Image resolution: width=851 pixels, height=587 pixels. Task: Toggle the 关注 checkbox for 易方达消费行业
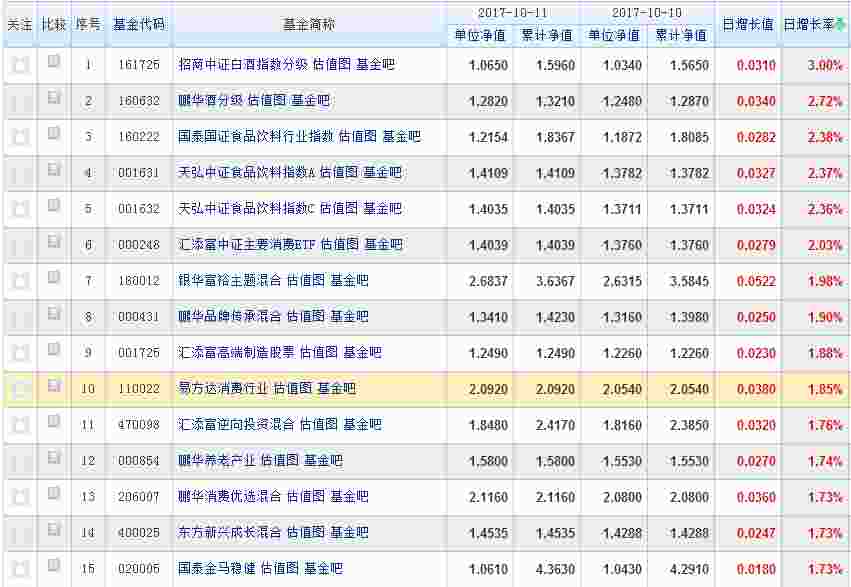coord(19,389)
